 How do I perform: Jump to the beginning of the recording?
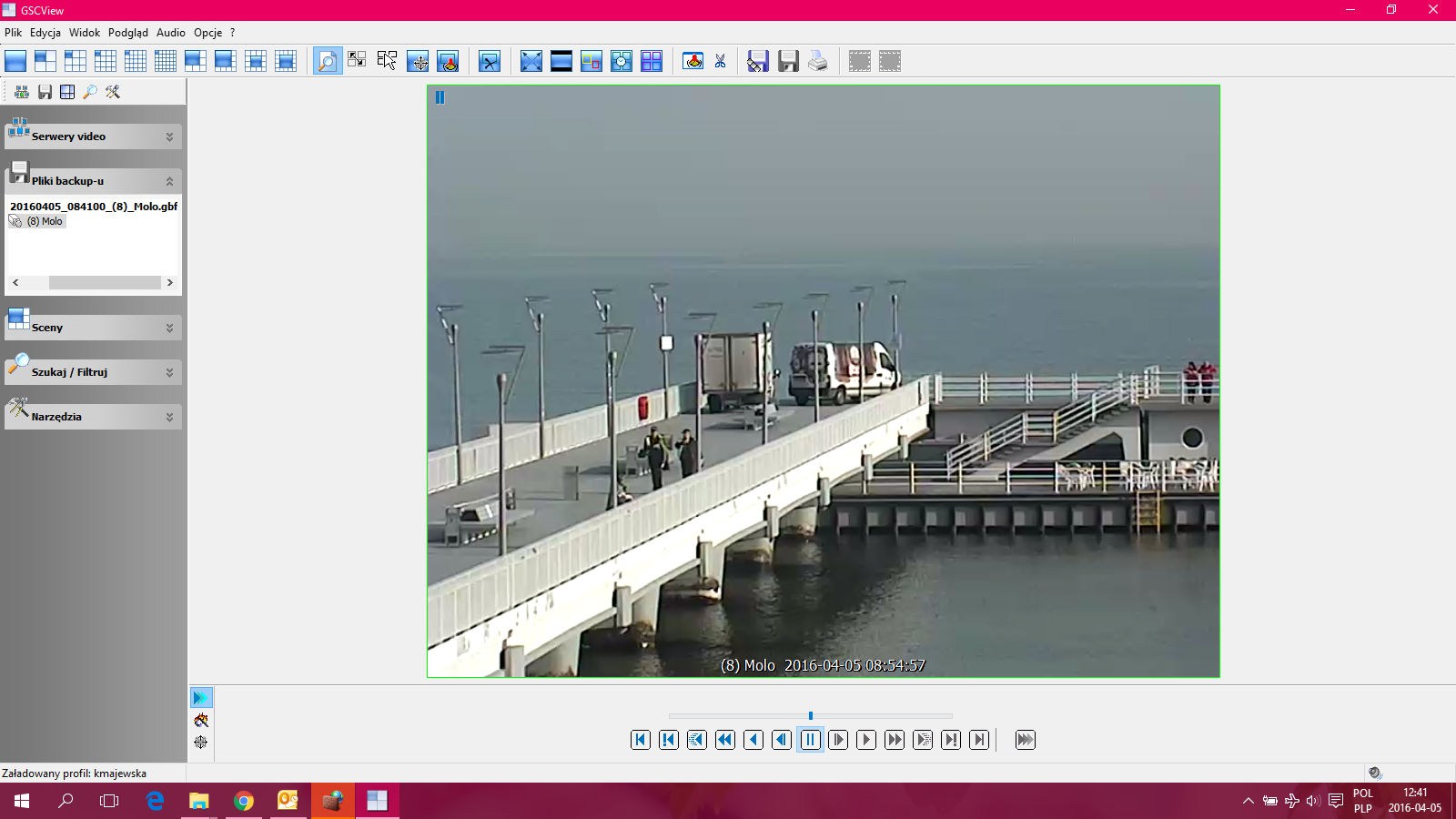[641, 740]
